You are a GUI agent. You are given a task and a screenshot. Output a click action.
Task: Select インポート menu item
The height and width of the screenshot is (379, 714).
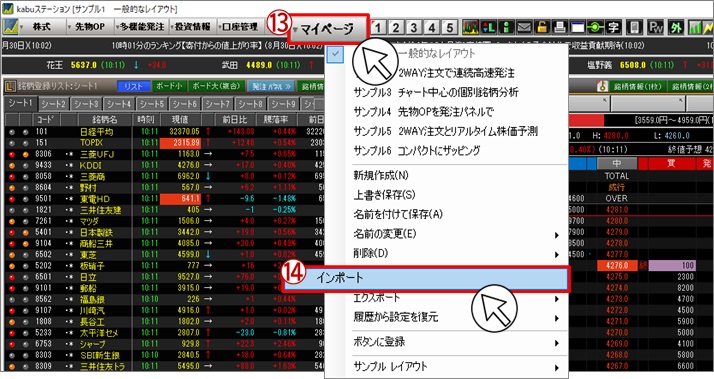(x=425, y=278)
